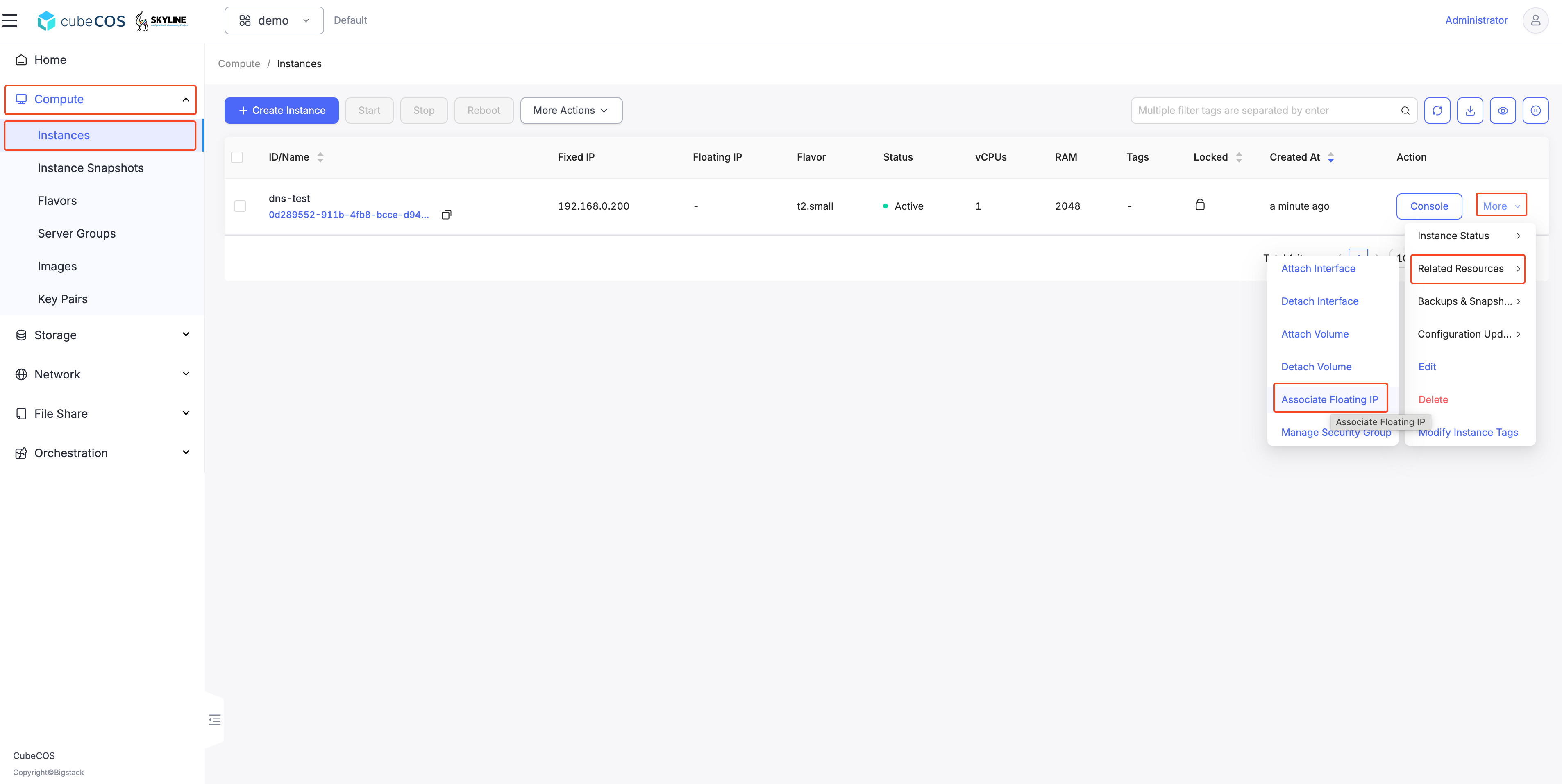Choose Delete from the More menu

pyautogui.click(x=1433, y=400)
